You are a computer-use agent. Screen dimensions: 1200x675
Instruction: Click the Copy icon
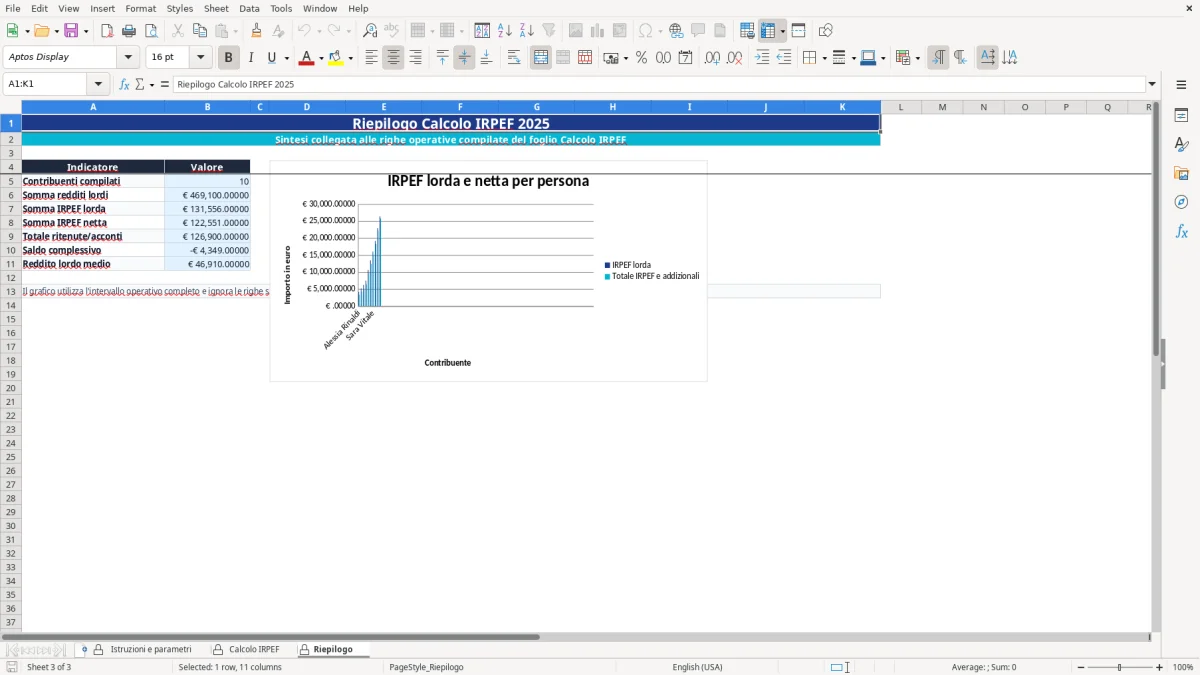tap(199, 31)
